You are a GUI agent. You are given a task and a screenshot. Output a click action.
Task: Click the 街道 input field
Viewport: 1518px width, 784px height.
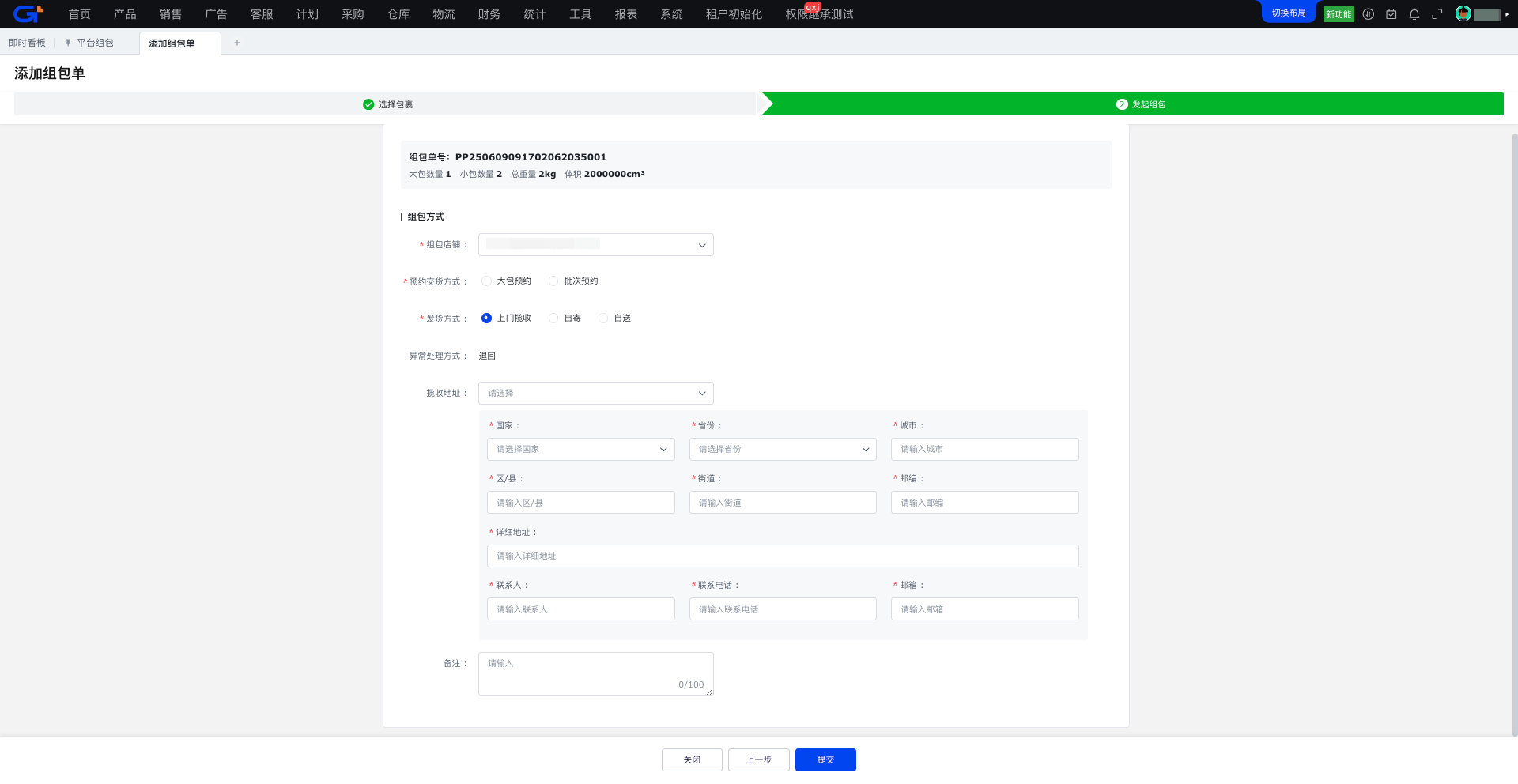[783, 503]
